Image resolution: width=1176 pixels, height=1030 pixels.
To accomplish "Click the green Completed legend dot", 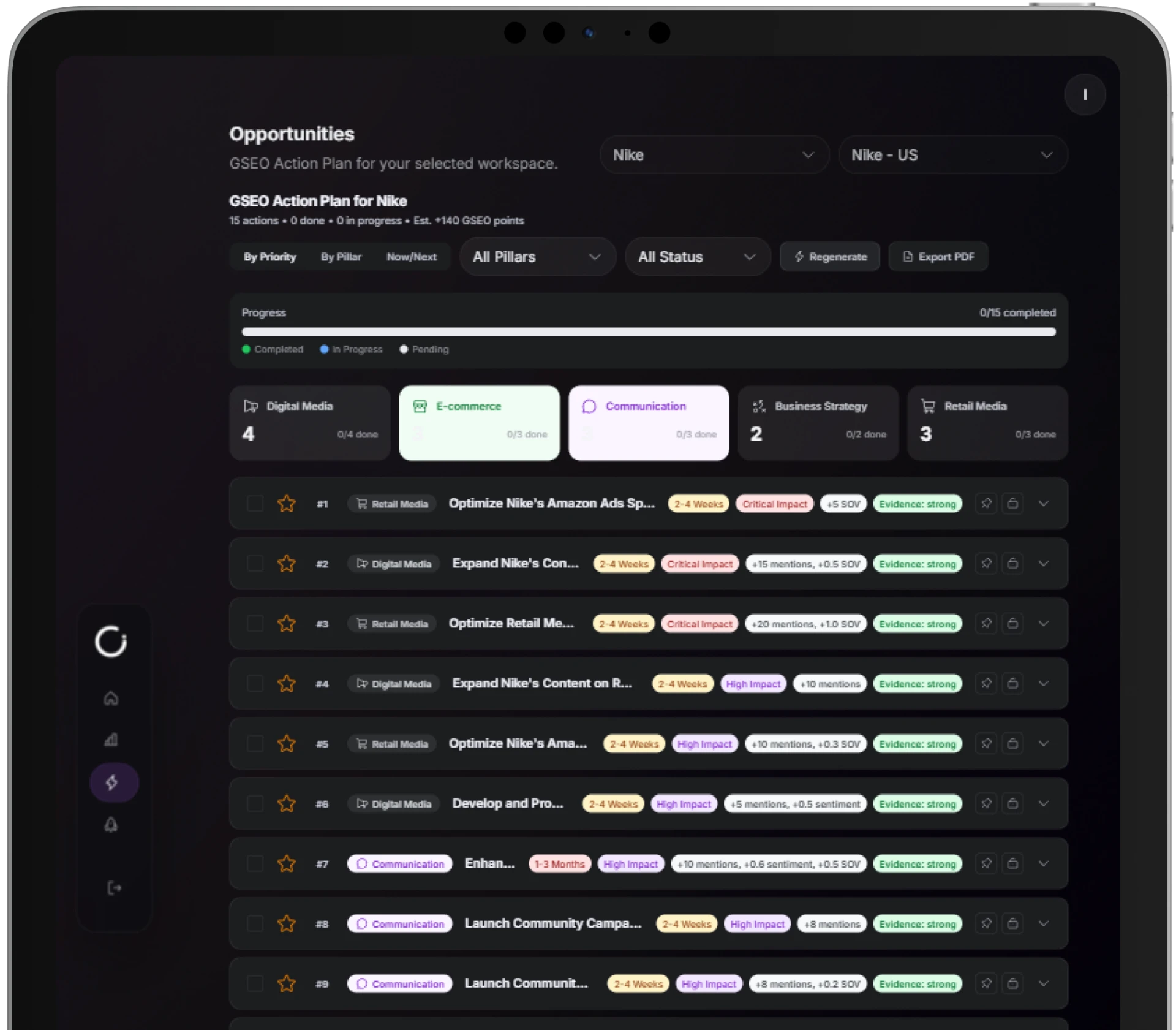I will (246, 349).
